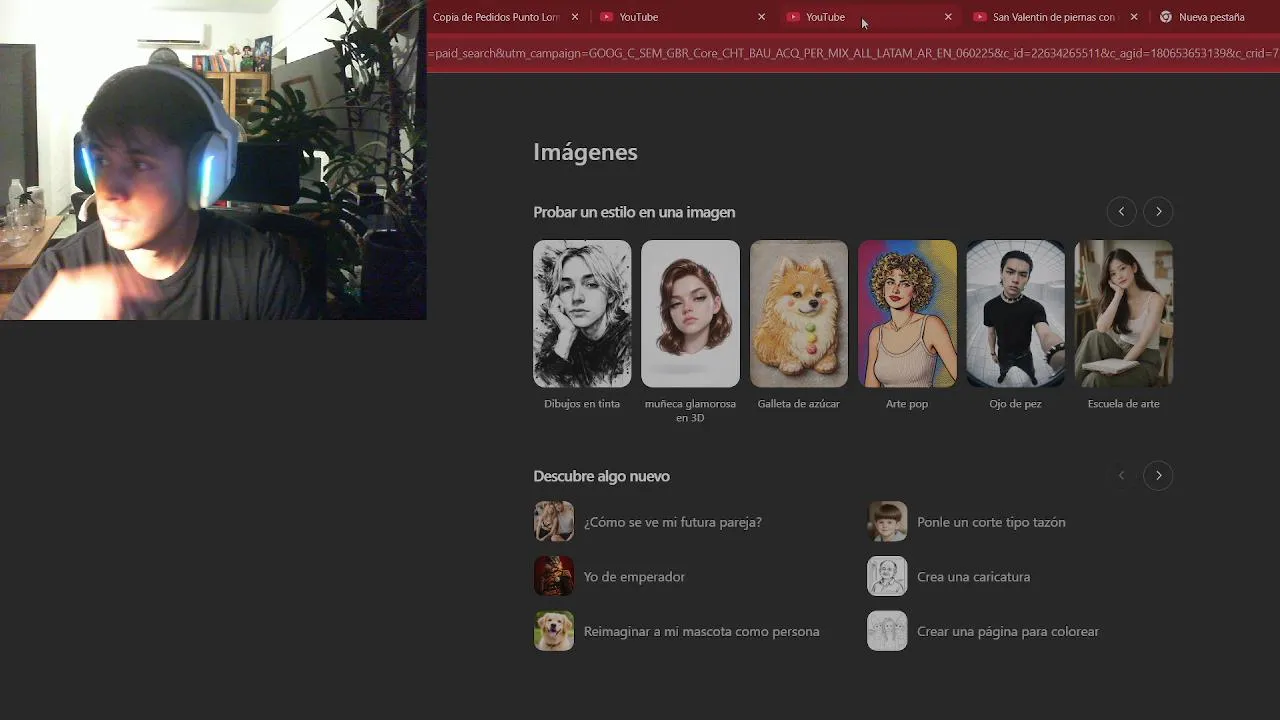Go to previous Descubre algo nuevo items
This screenshot has width=1280, height=720.
[1121, 475]
